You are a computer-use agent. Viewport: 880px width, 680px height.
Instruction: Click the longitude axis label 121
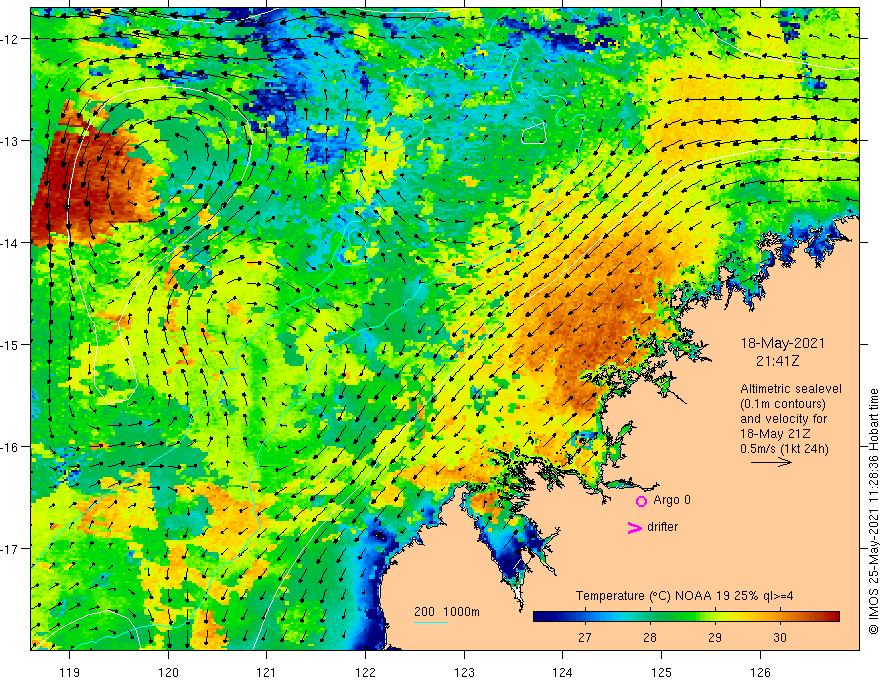coord(267,672)
